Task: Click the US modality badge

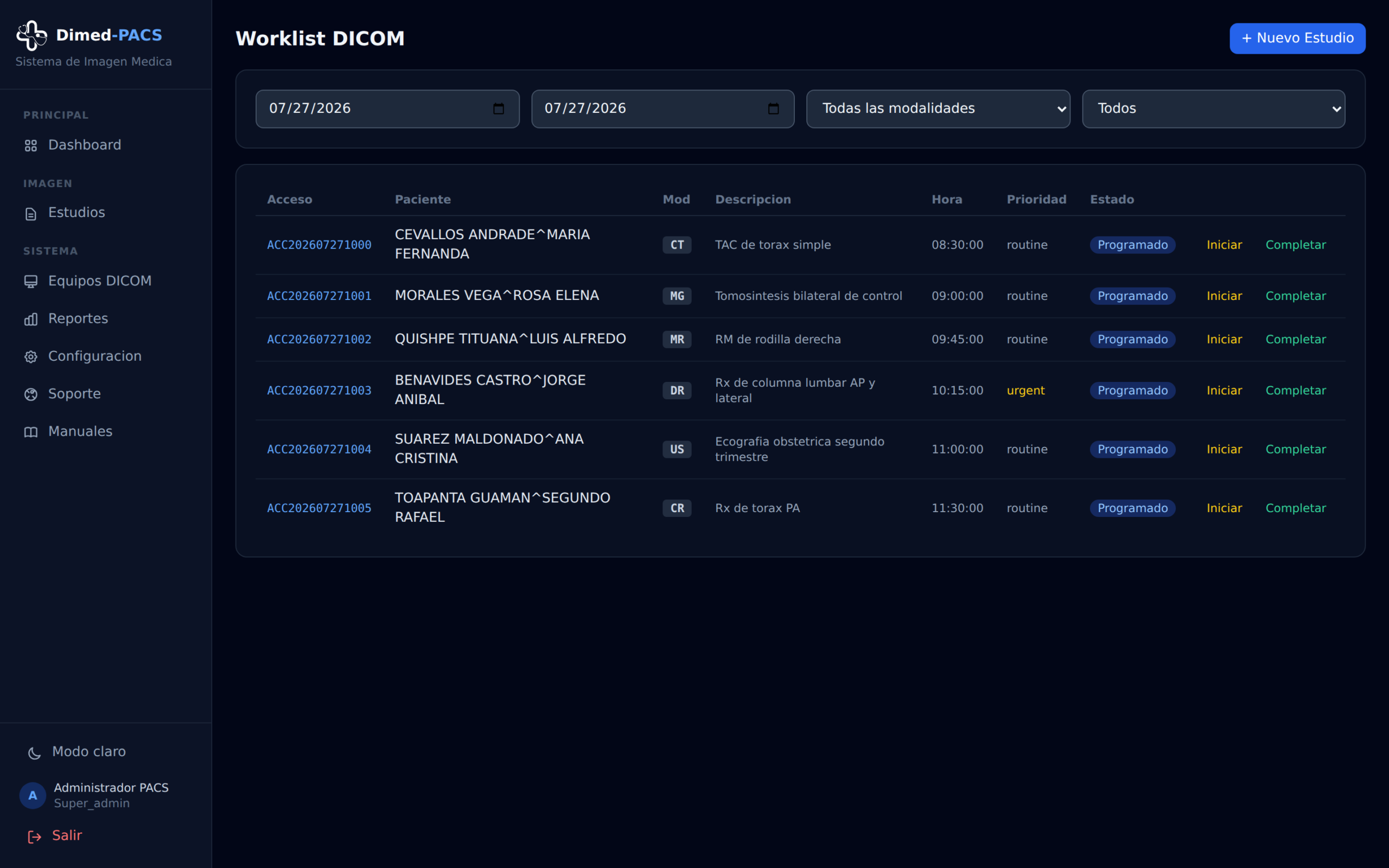Action: (x=677, y=450)
